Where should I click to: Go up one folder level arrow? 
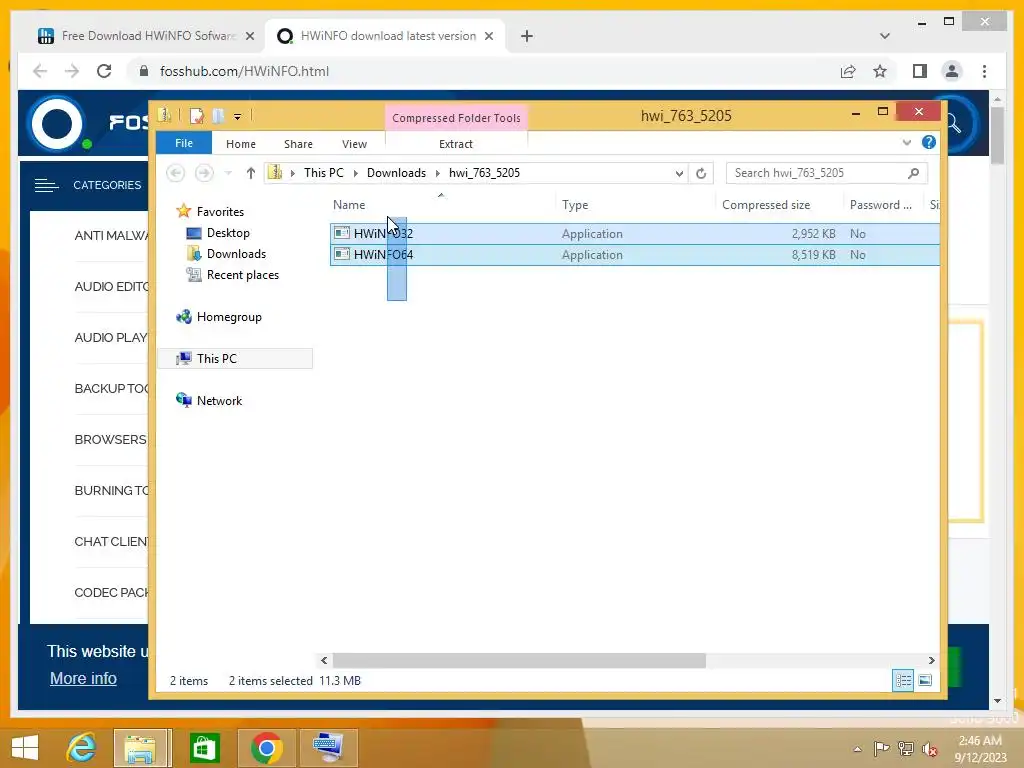pyautogui.click(x=251, y=173)
